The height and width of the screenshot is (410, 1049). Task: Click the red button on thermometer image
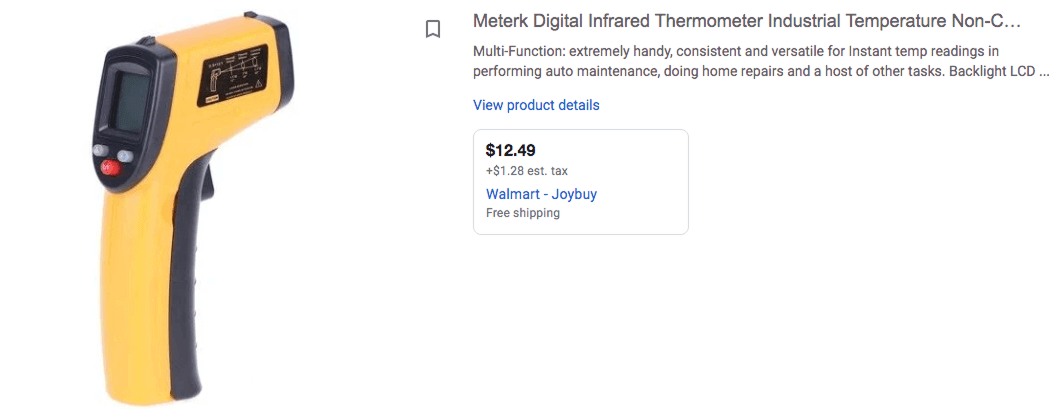pos(111,170)
